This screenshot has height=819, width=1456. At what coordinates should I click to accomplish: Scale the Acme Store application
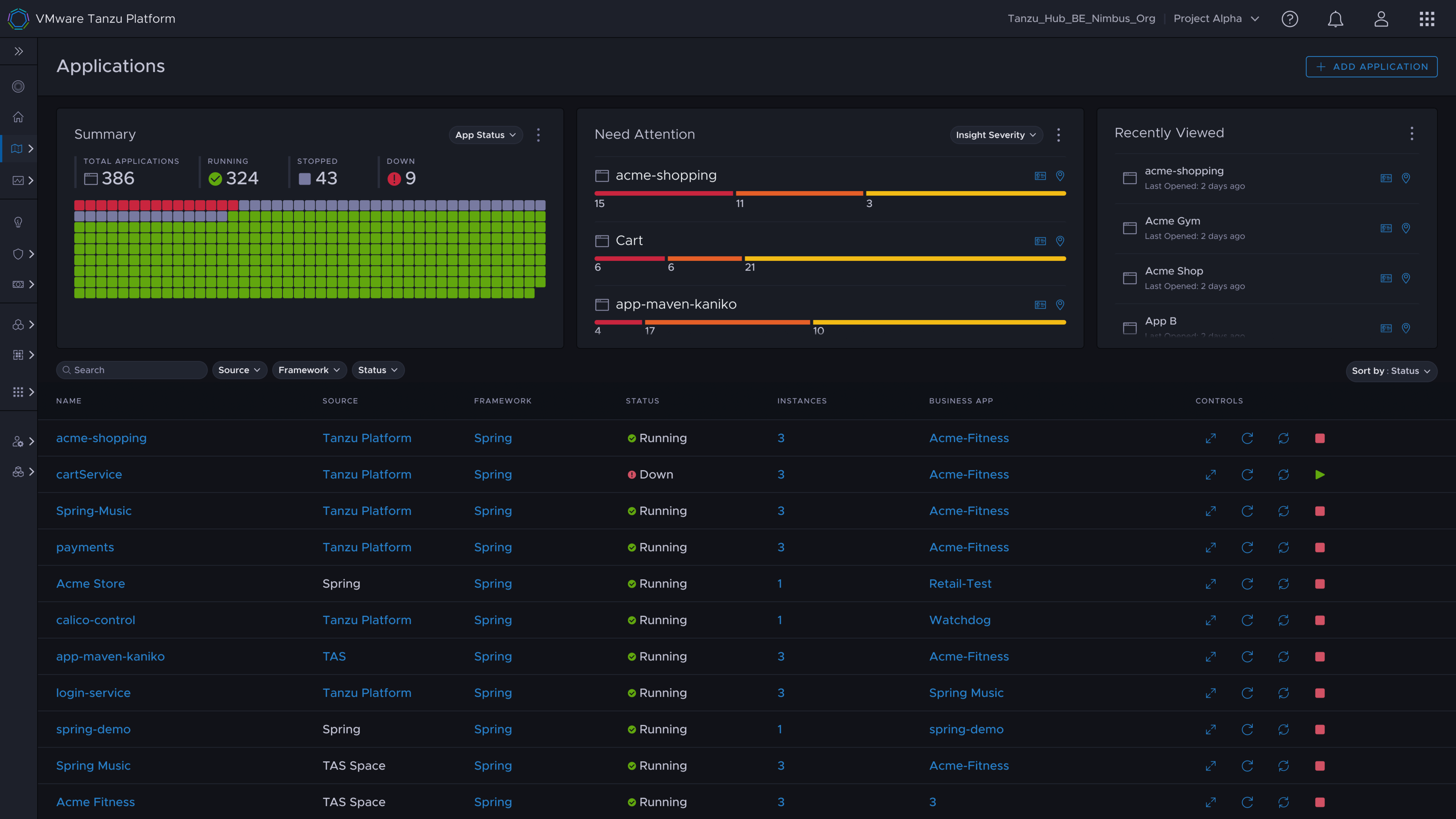click(x=1211, y=584)
